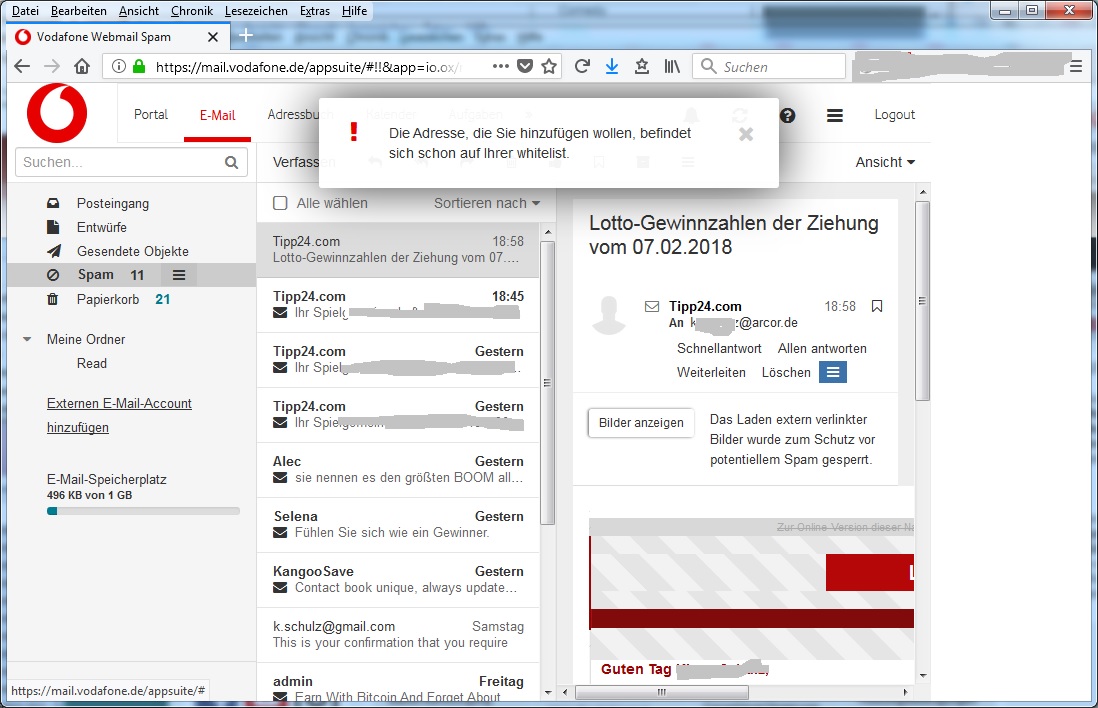The height and width of the screenshot is (708, 1098).
Task: Click envelope icon on Selena mail
Action: pos(280,533)
